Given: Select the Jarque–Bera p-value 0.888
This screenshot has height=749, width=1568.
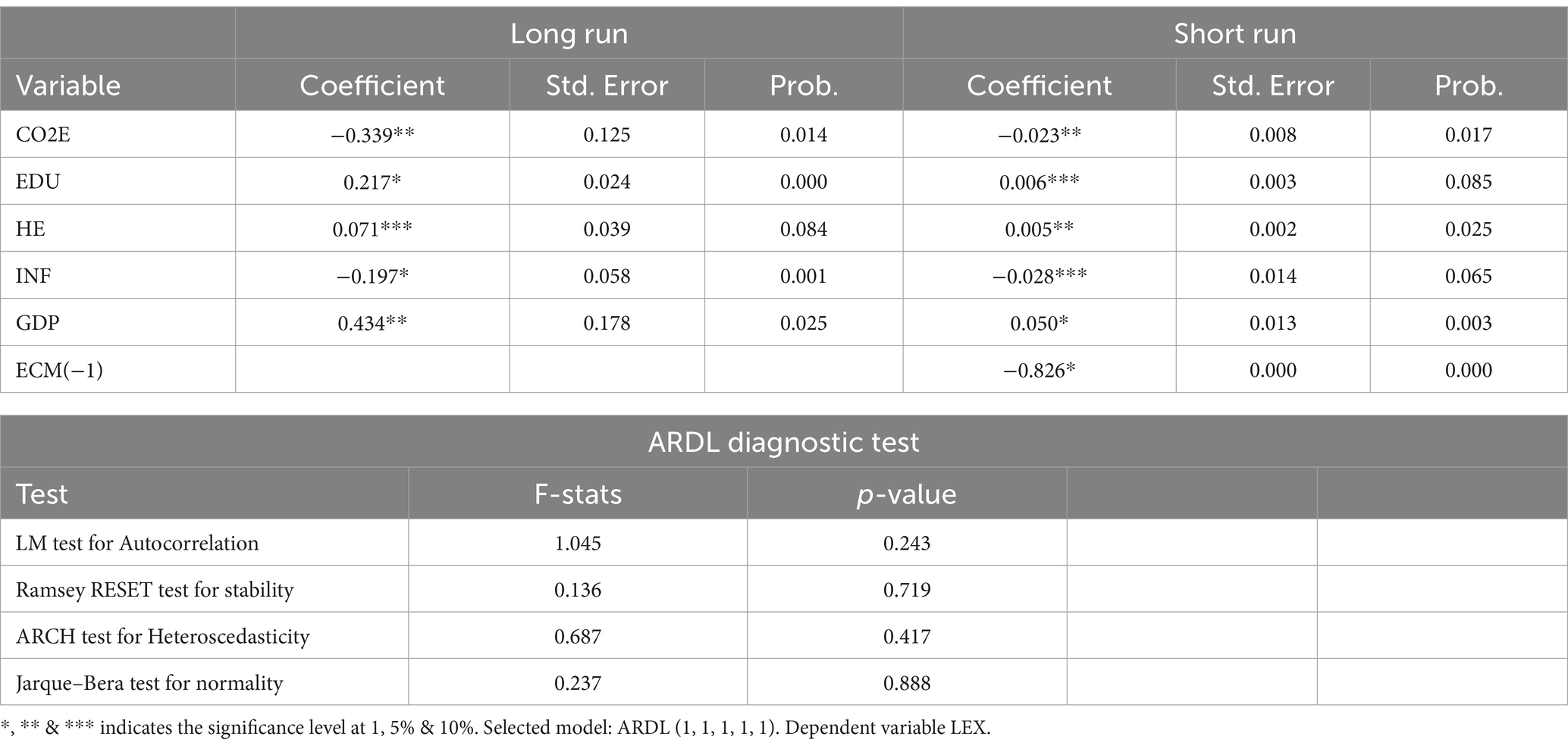Looking at the screenshot, I should point(907,683).
